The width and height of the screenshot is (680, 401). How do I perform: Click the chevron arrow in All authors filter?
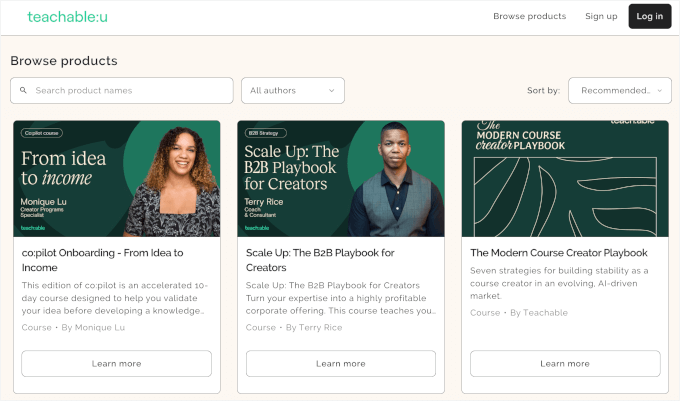point(332,90)
